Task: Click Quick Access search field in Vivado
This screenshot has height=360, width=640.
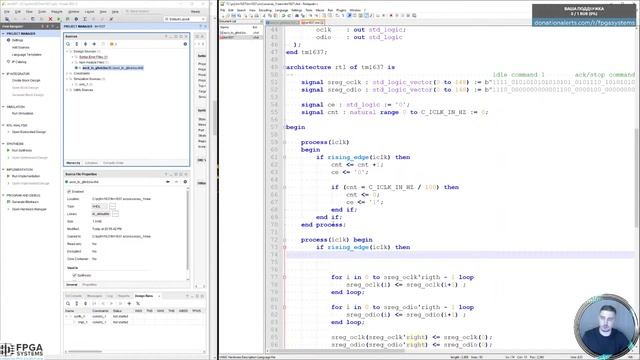Action: point(142,11)
